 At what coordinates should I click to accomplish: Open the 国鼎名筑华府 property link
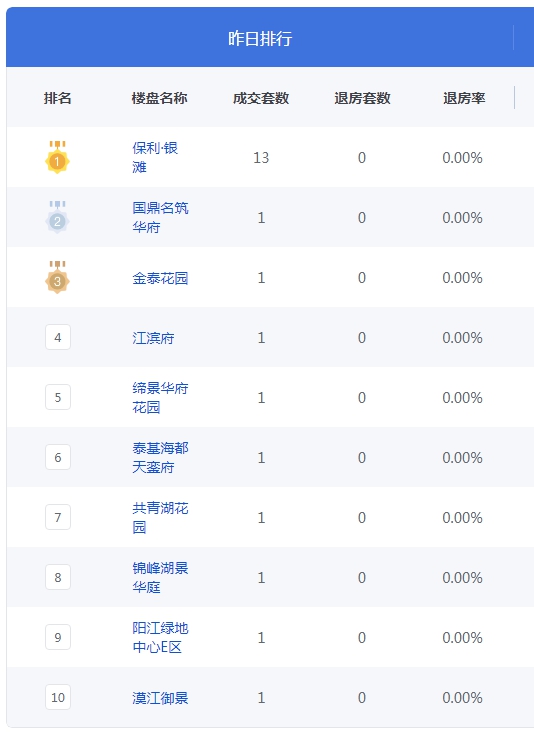pyautogui.click(x=161, y=217)
